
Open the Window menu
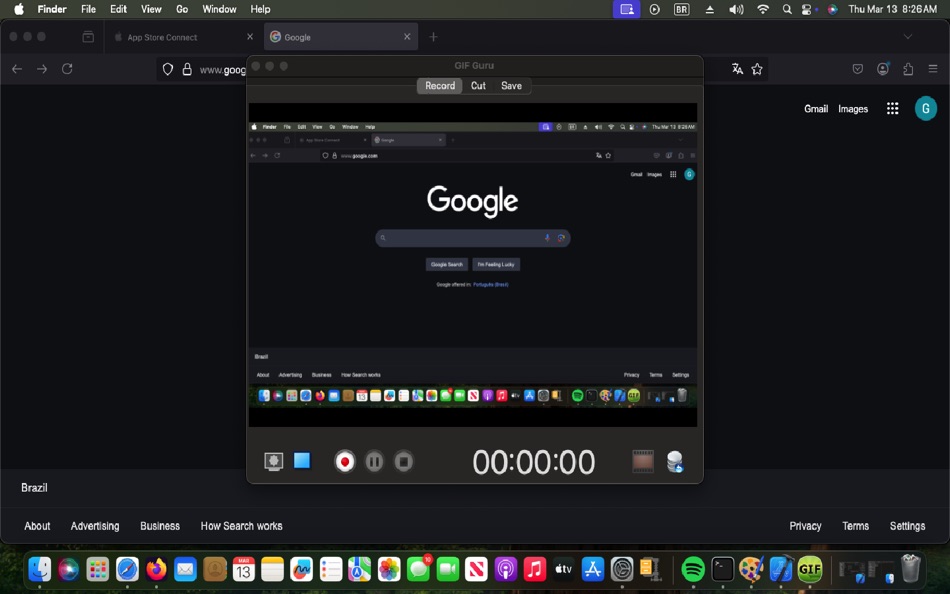(219, 9)
